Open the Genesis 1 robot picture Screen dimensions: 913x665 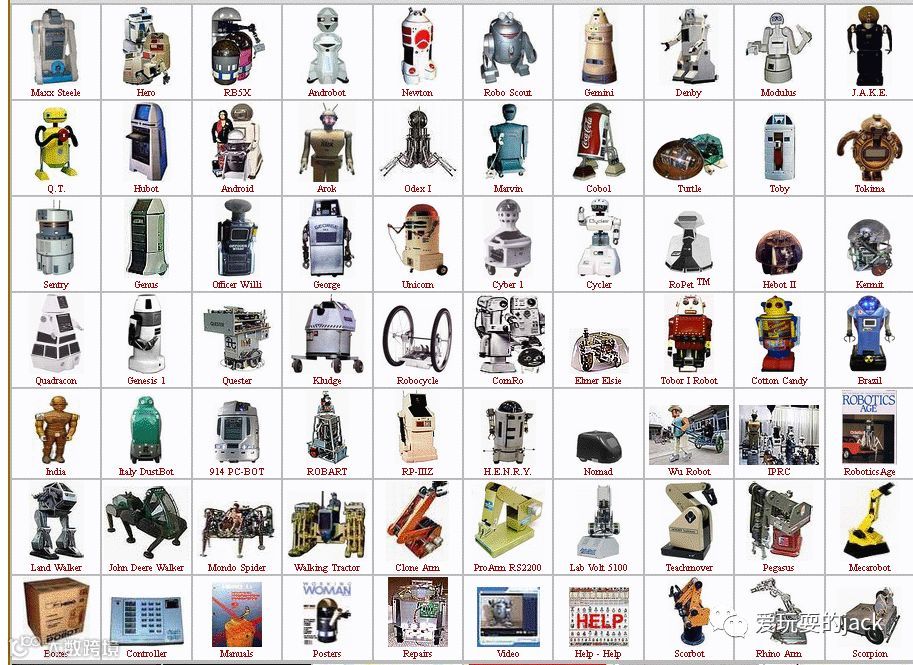tap(146, 334)
